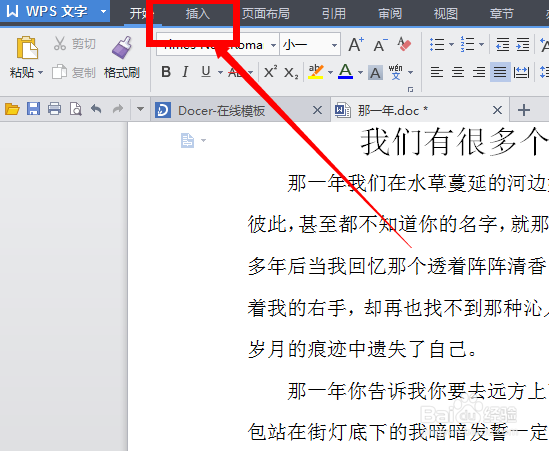Open the font size 小一 dropdown
The image size is (549, 451).
tap(334, 45)
